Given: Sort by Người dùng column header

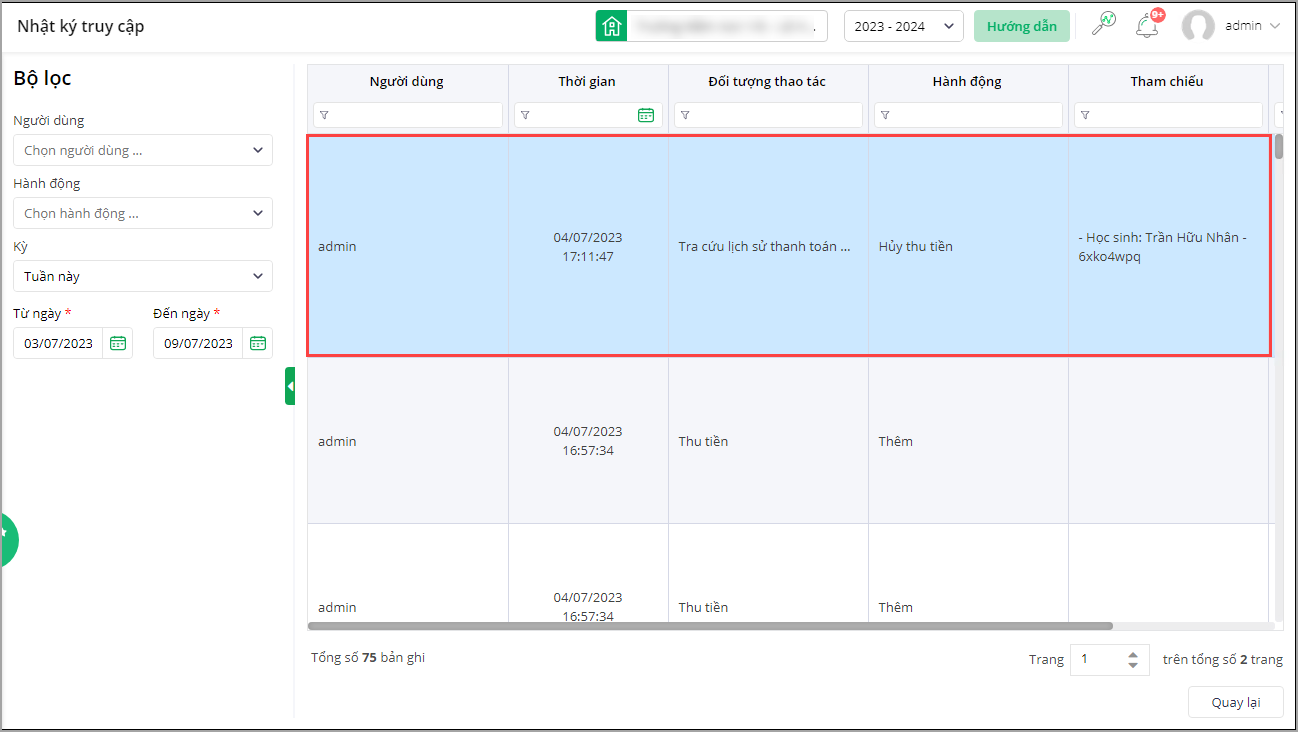Looking at the screenshot, I should tap(406, 81).
